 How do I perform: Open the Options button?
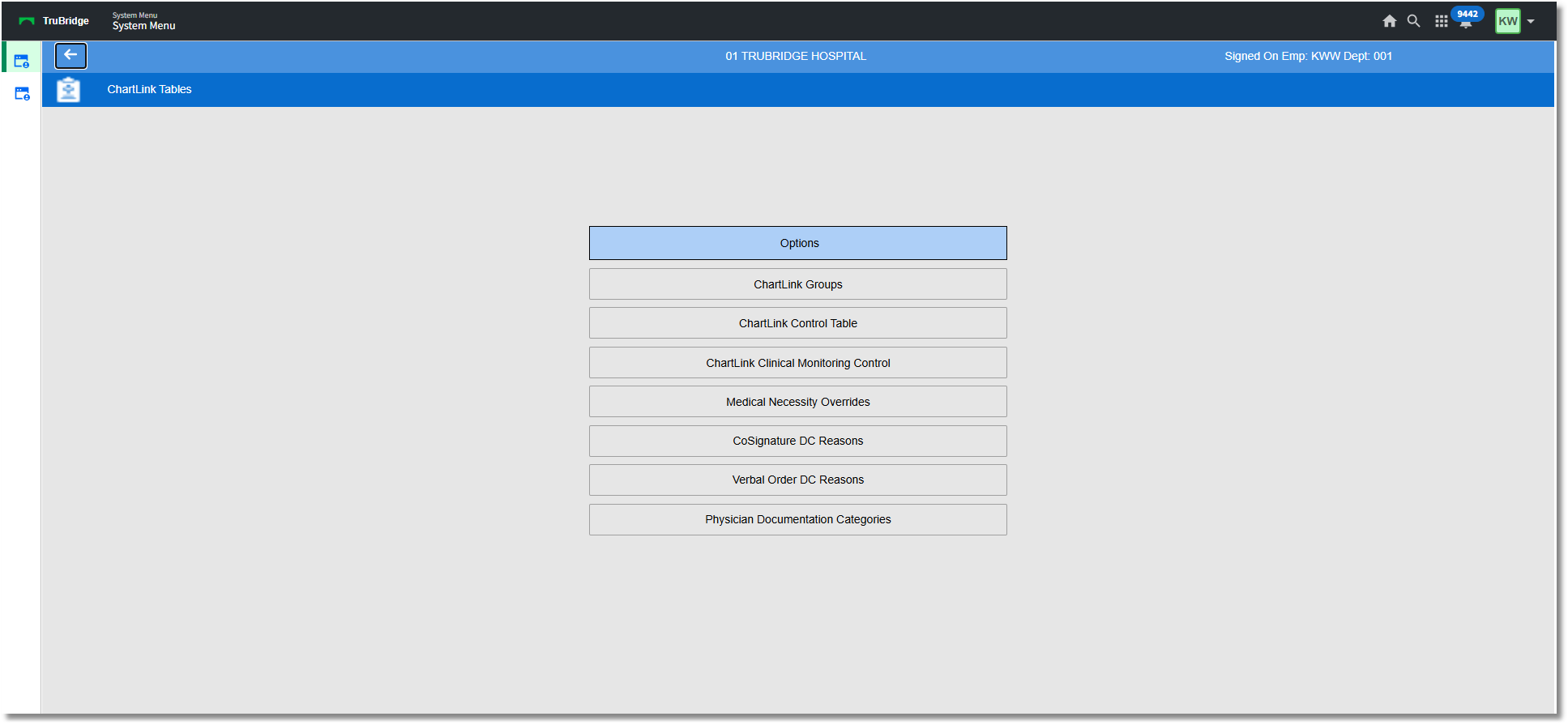coord(798,243)
